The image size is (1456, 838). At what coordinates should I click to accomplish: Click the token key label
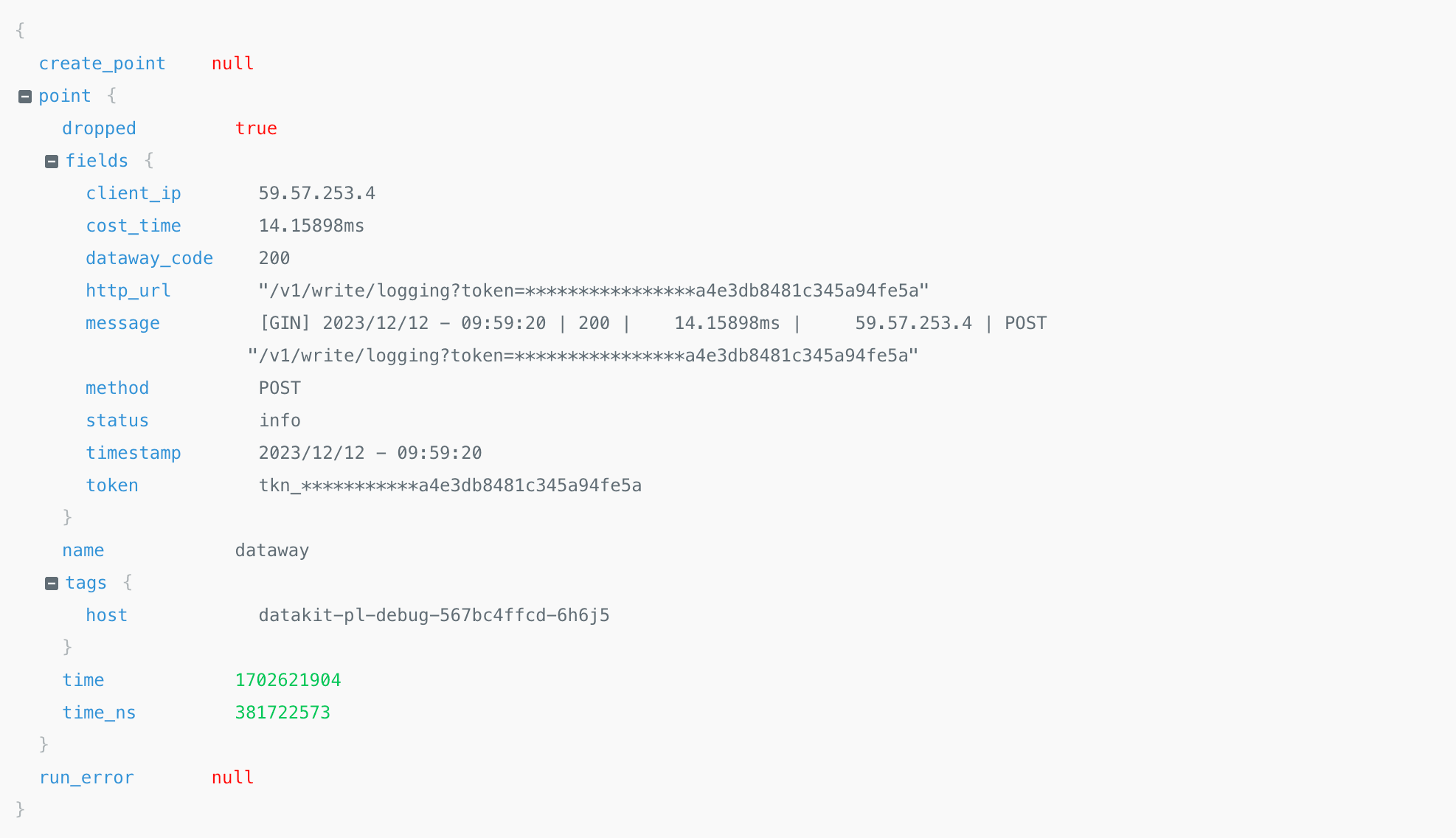pyautogui.click(x=112, y=485)
